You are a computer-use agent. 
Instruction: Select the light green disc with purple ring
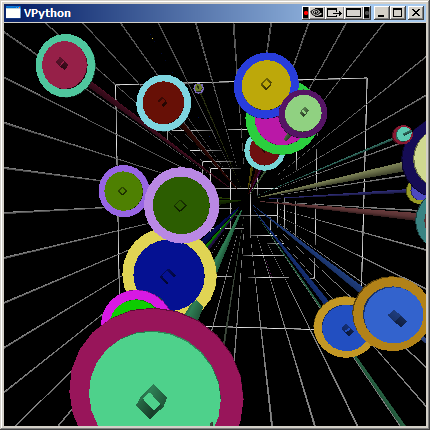[303, 113]
